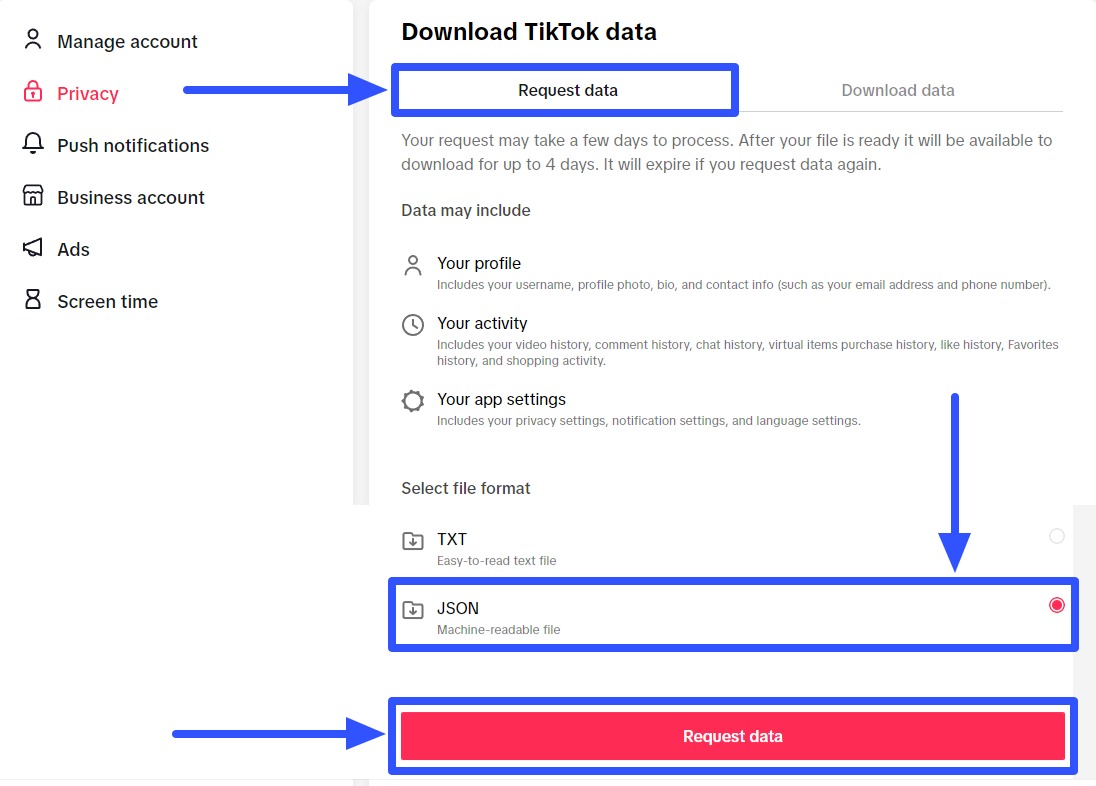Click the Your profile person icon
Screen dimensions: 1096x786
(413, 264)
